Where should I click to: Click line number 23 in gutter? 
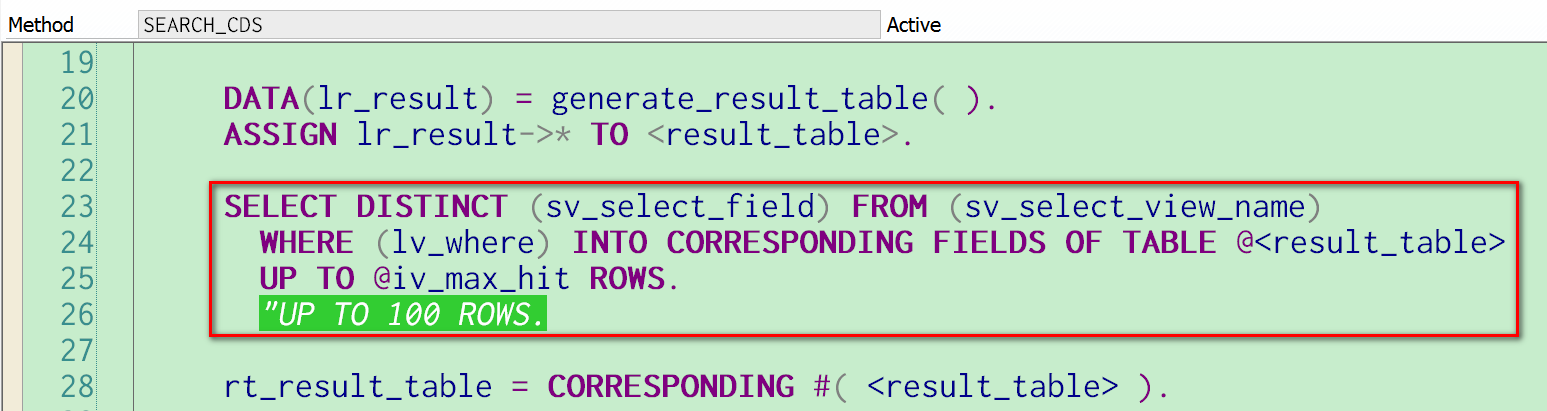point(77,207)
